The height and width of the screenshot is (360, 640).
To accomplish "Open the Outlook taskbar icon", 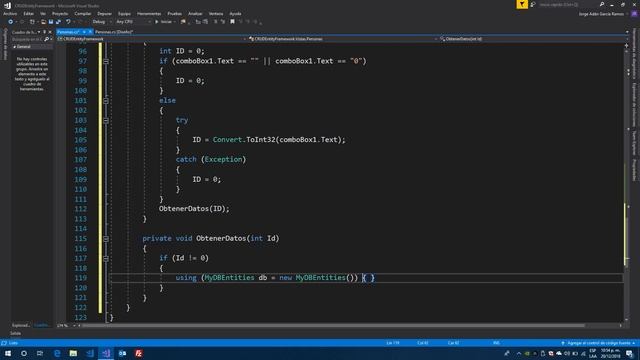I will click(x=122, y=353).
